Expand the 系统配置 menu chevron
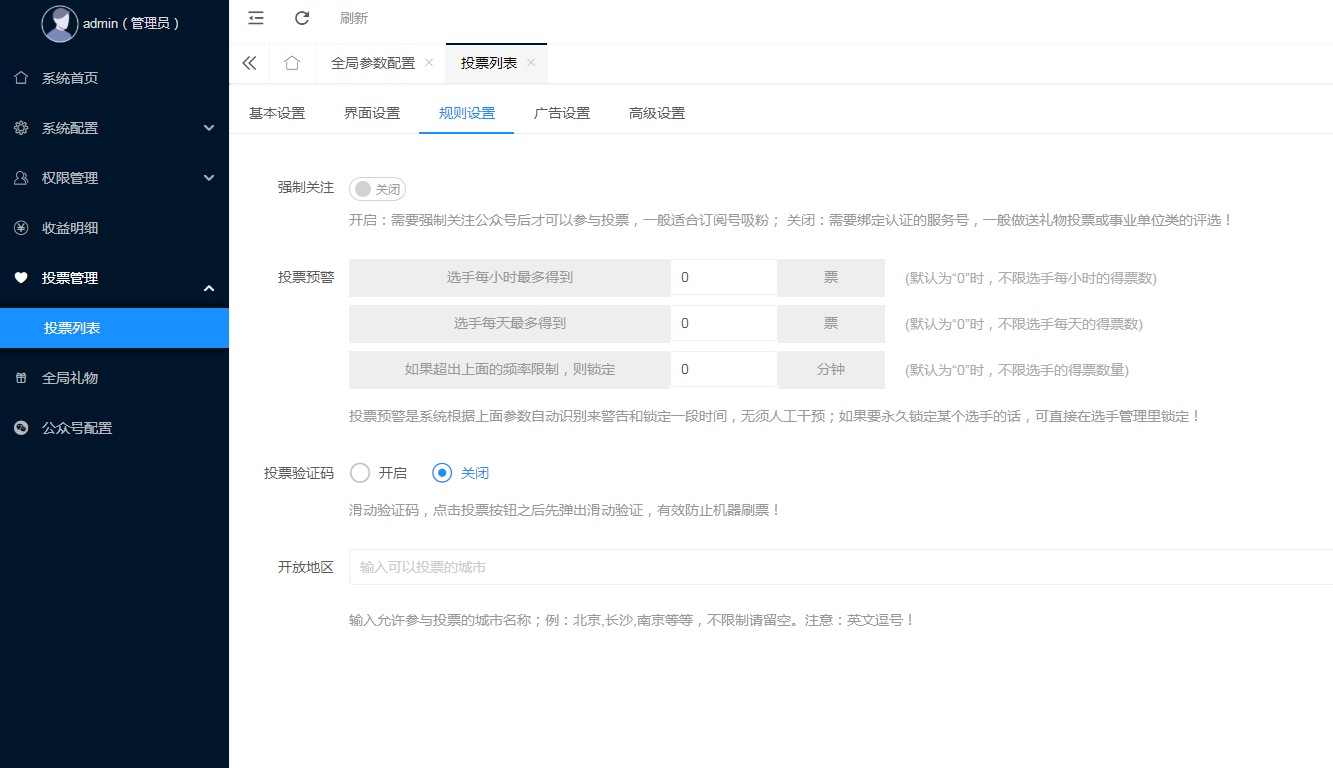 pyautogui.click(x=209, y=128)
